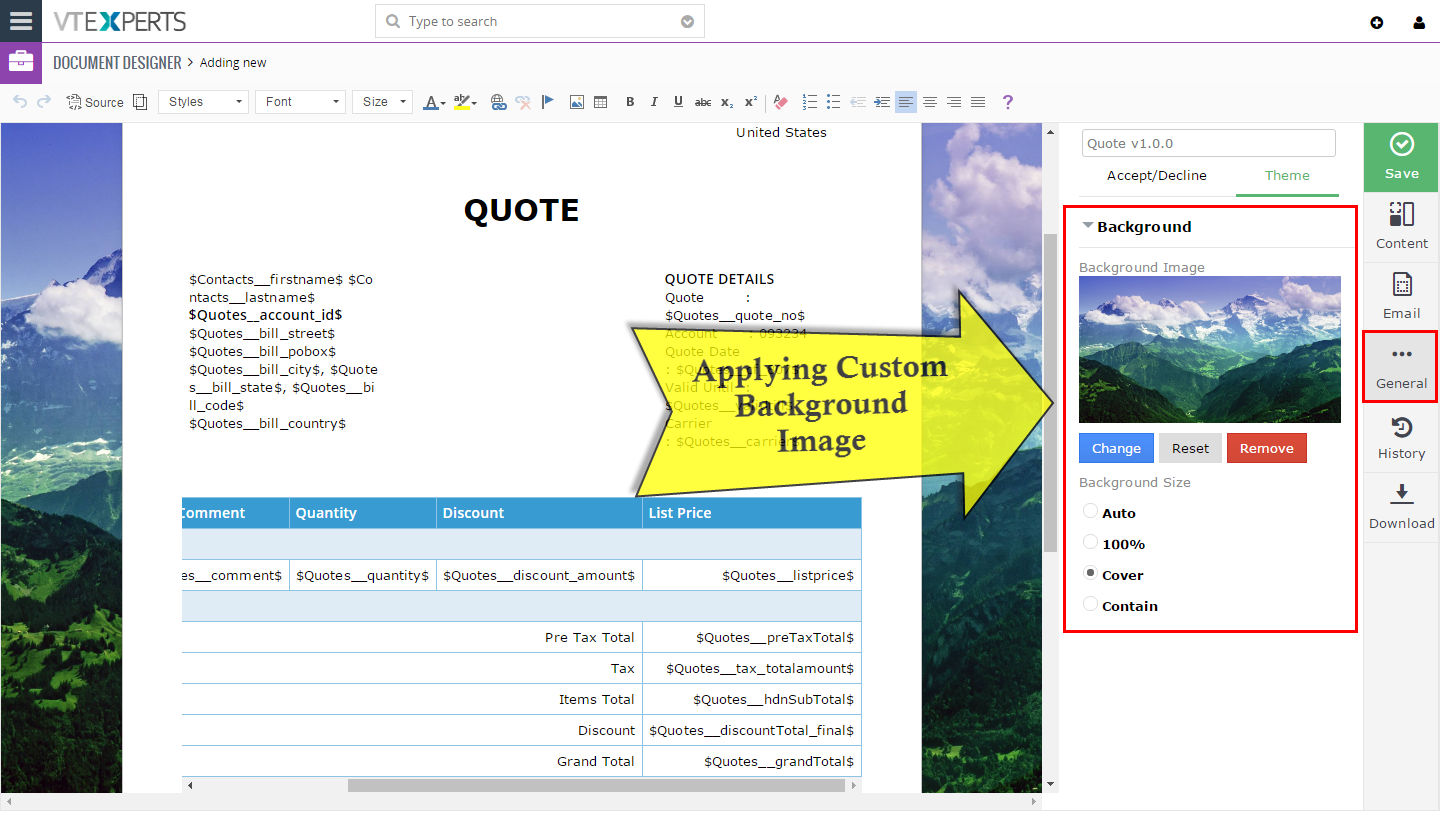Apply superscript formatting
Viewport: 1440px width, 834px height.
[x=751, y=102]
